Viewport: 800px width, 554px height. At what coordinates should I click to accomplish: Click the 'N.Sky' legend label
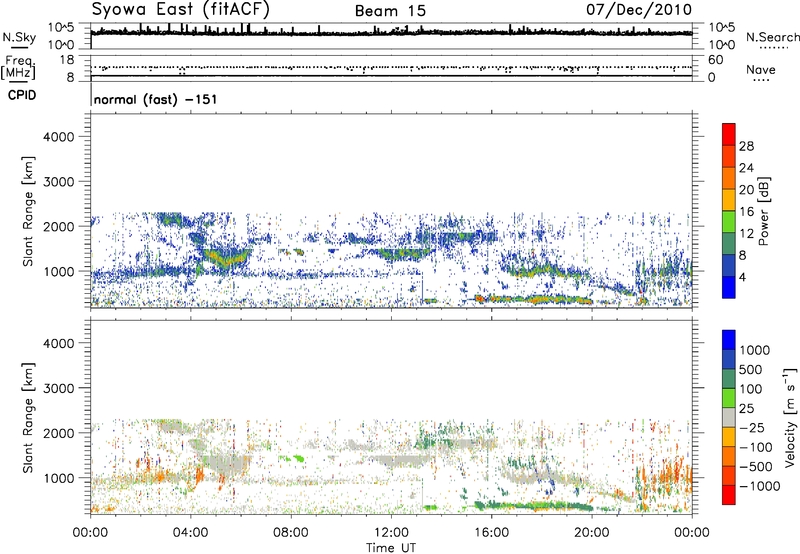tap(19, 37)
